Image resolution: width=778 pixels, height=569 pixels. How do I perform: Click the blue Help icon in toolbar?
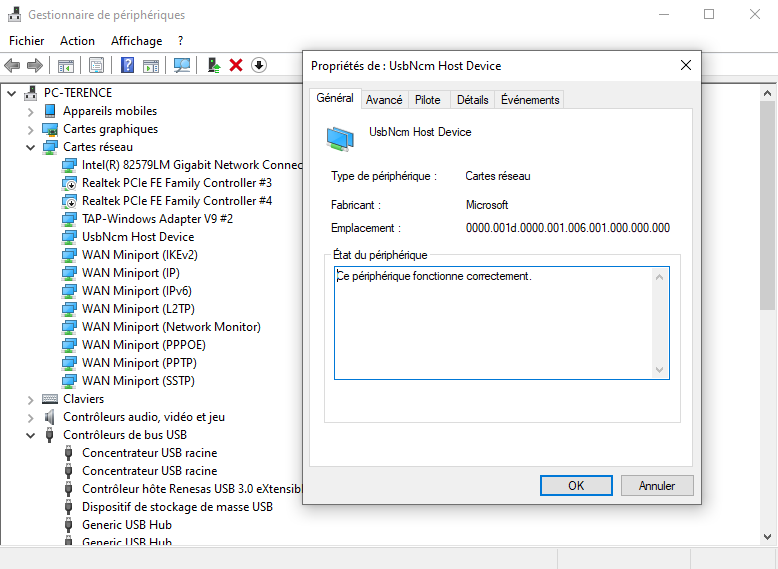click(x=127, y=65)
